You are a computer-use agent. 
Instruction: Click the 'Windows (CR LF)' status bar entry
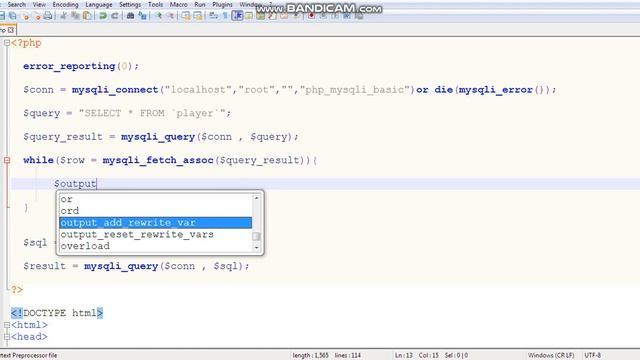click(x=551, y=356)
